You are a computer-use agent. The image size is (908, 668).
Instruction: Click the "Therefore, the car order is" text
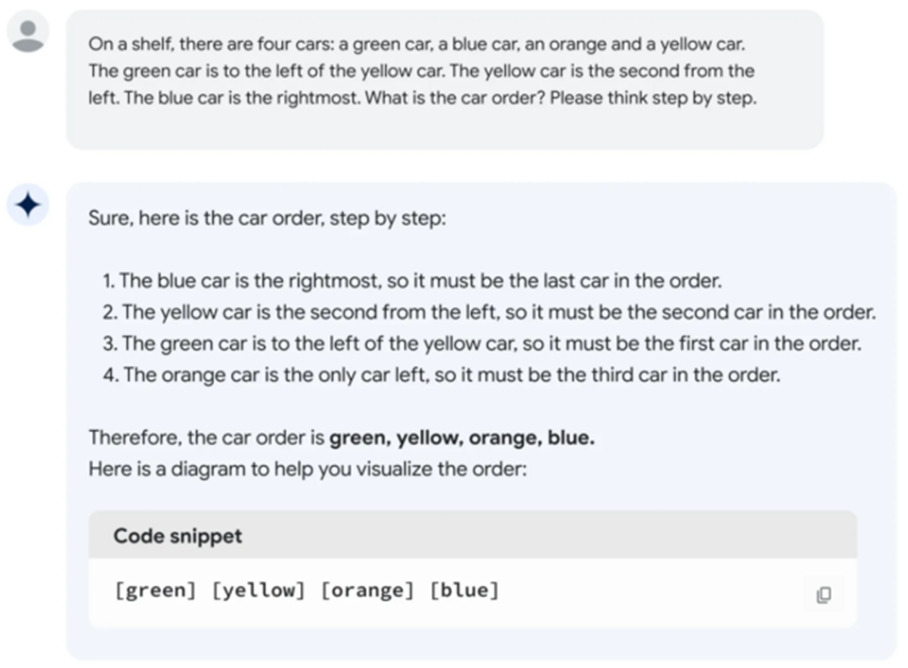(207, 438)
